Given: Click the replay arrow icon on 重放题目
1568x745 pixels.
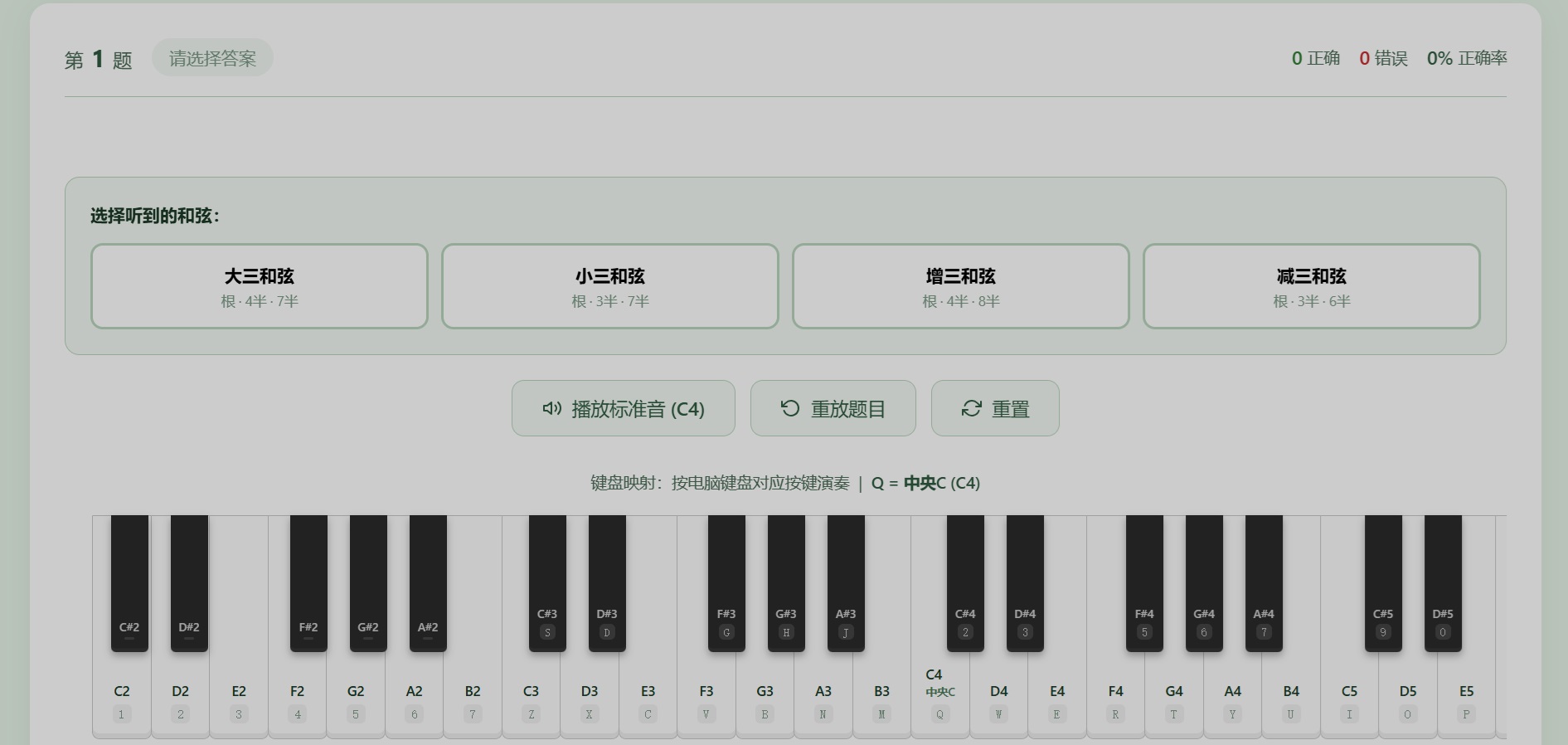Looking at the screenshot, I should (x=790, y=408).
